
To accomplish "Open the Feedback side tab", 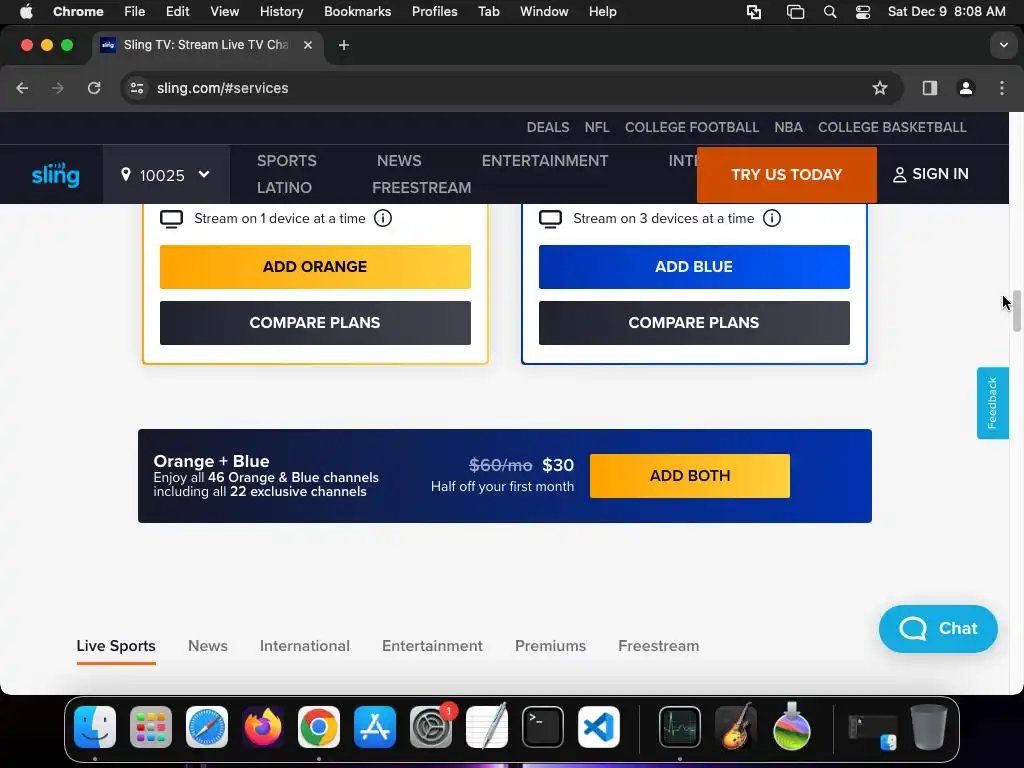I will 993,403.
